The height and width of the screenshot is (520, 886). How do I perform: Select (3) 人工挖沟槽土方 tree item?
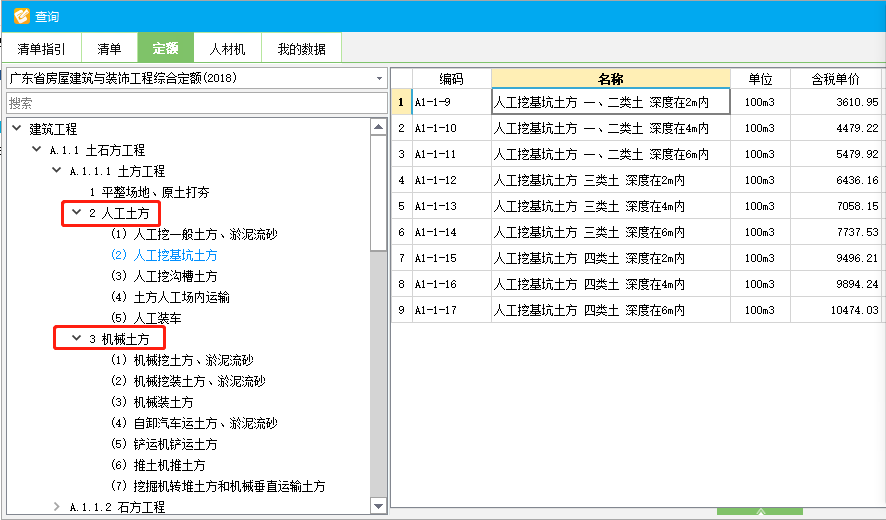click(x=164, y=275)
